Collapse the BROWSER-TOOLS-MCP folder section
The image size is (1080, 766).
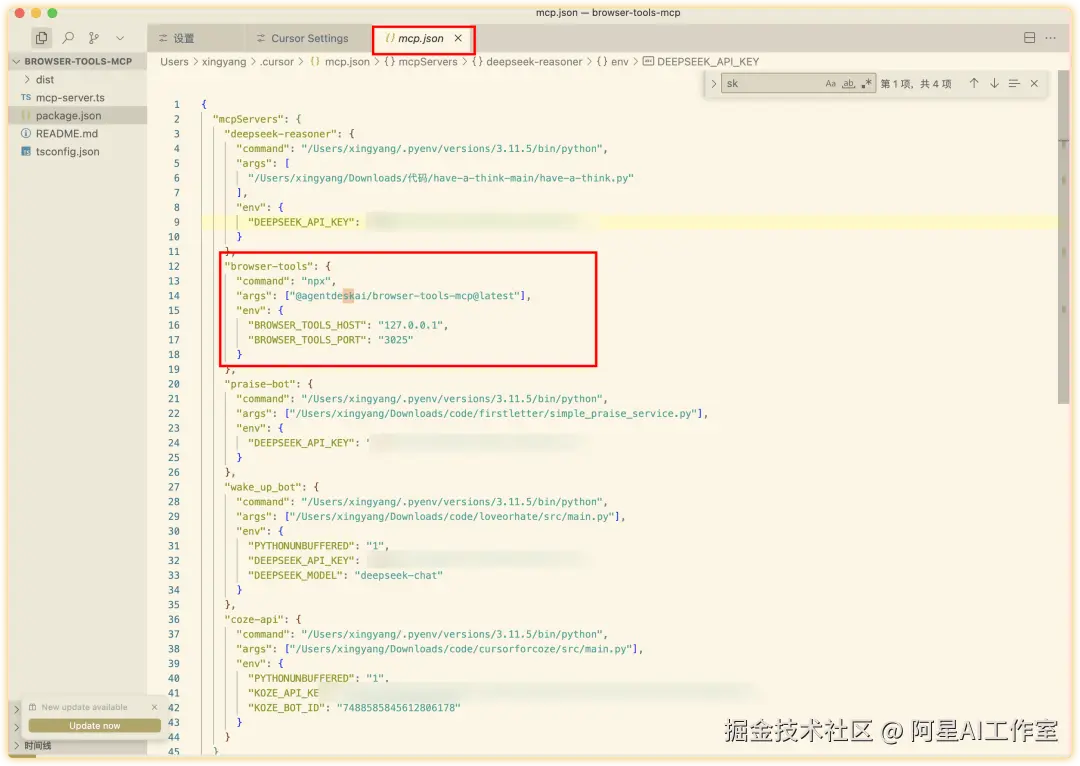point(78,61)
